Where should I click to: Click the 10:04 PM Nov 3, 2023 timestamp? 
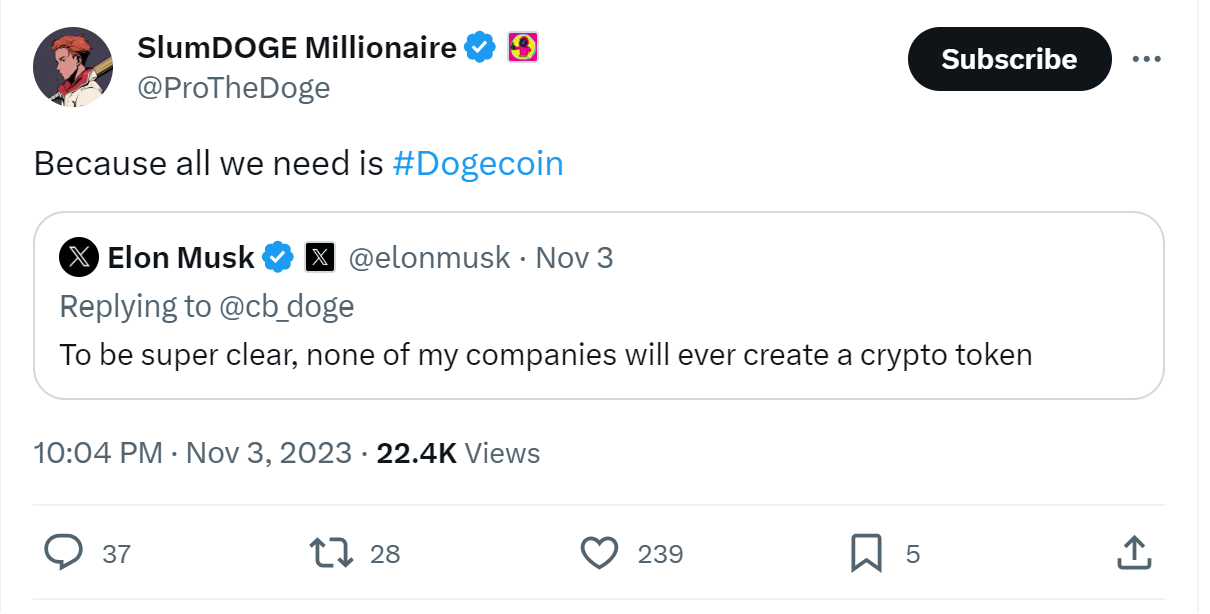pyautogui.click(x=193, y=453)
